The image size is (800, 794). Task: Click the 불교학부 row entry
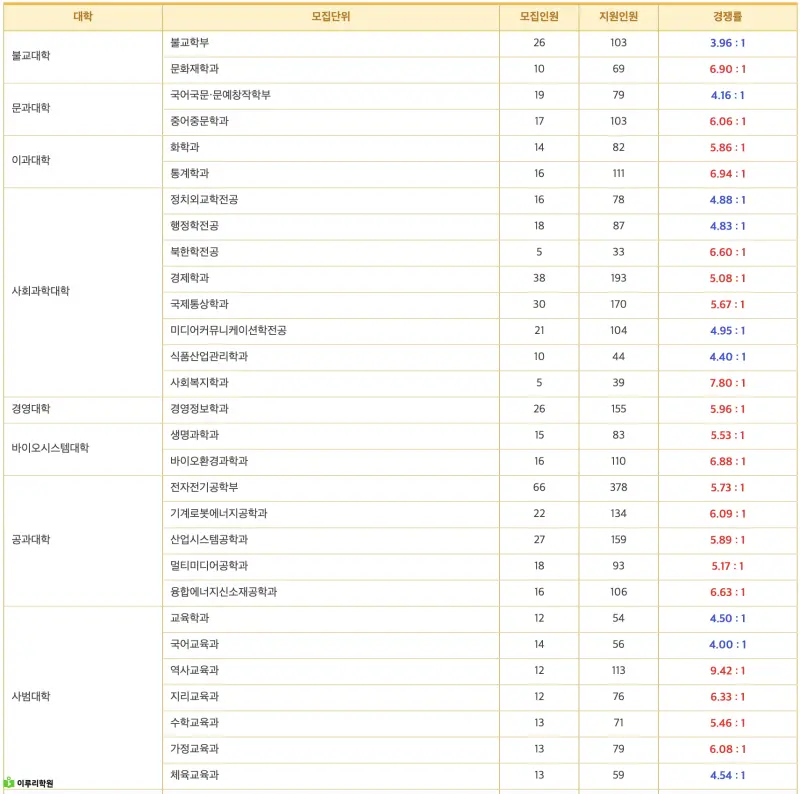pyautogui.click(x=190, y=43)
